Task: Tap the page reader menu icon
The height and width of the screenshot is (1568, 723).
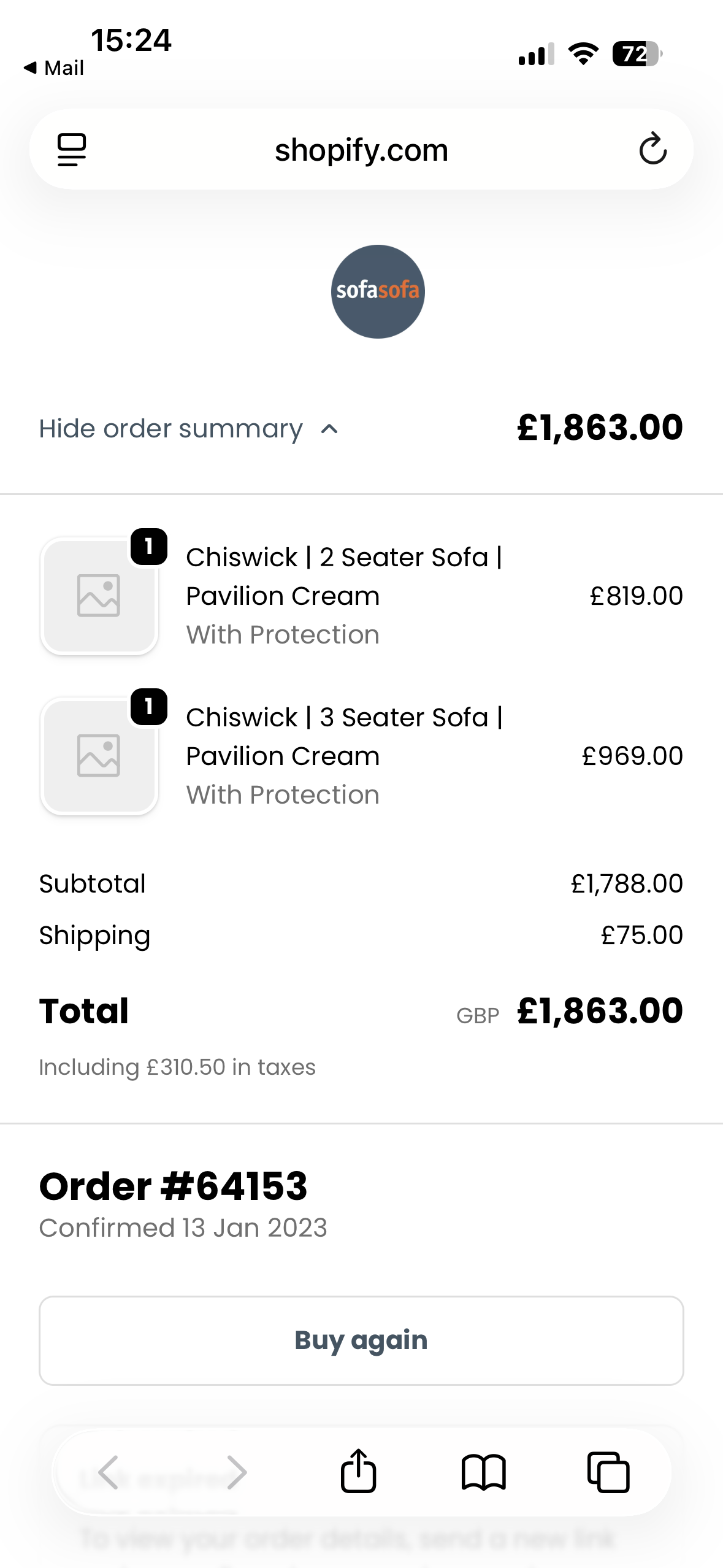Action: point(72,150)
